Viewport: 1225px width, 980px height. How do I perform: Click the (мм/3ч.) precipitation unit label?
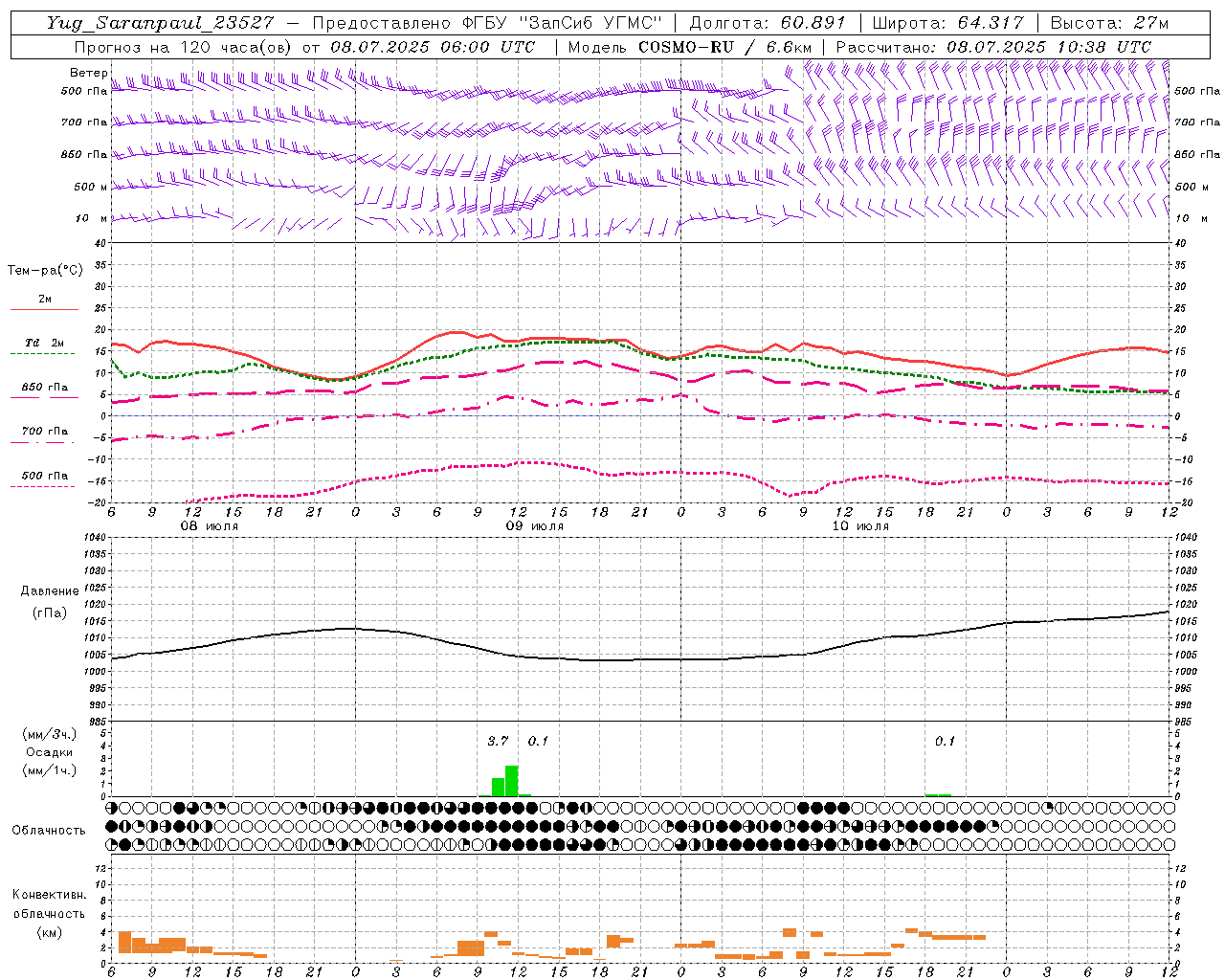coord(50,734)
